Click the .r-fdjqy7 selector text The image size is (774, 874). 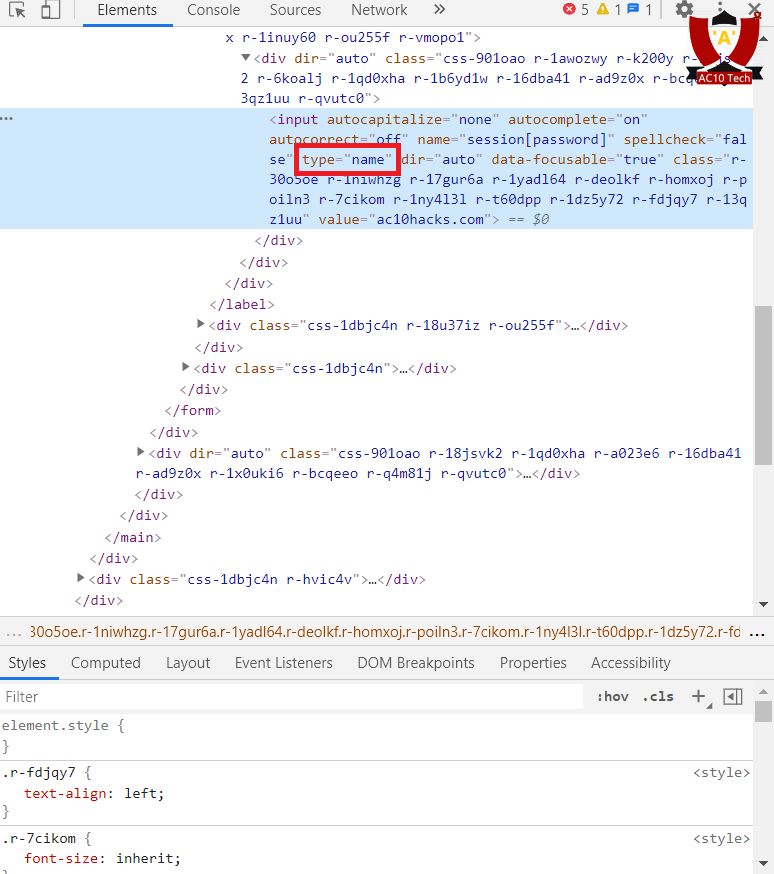point(38,773)
